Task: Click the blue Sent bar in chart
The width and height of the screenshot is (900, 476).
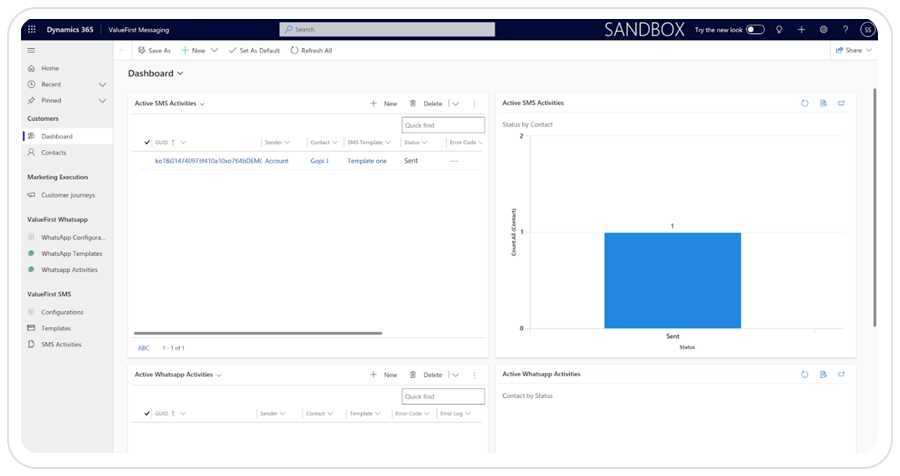Action: pyautogui.click(x=672, y=280)
